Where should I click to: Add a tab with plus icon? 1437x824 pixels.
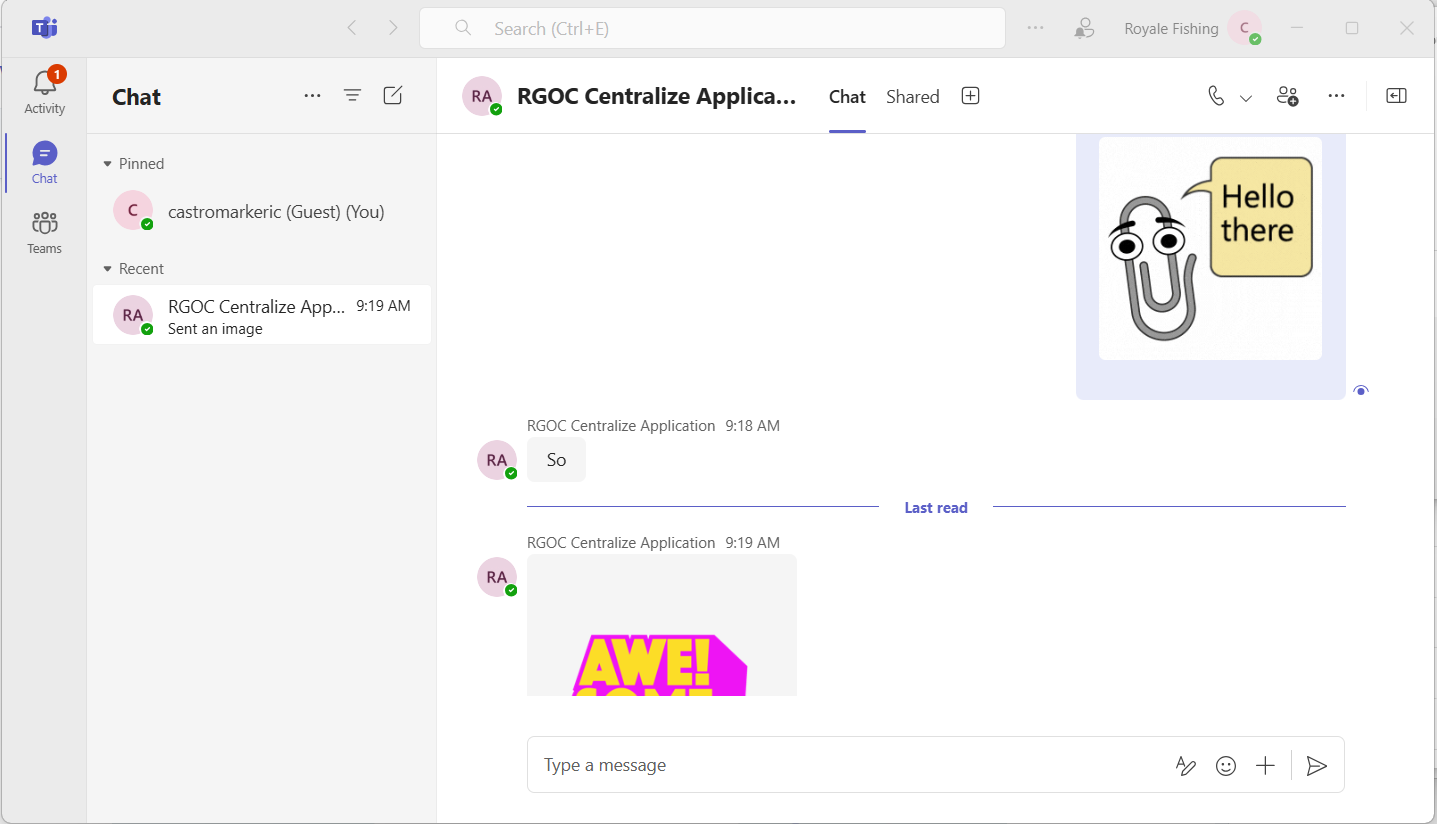pos(970,96)
